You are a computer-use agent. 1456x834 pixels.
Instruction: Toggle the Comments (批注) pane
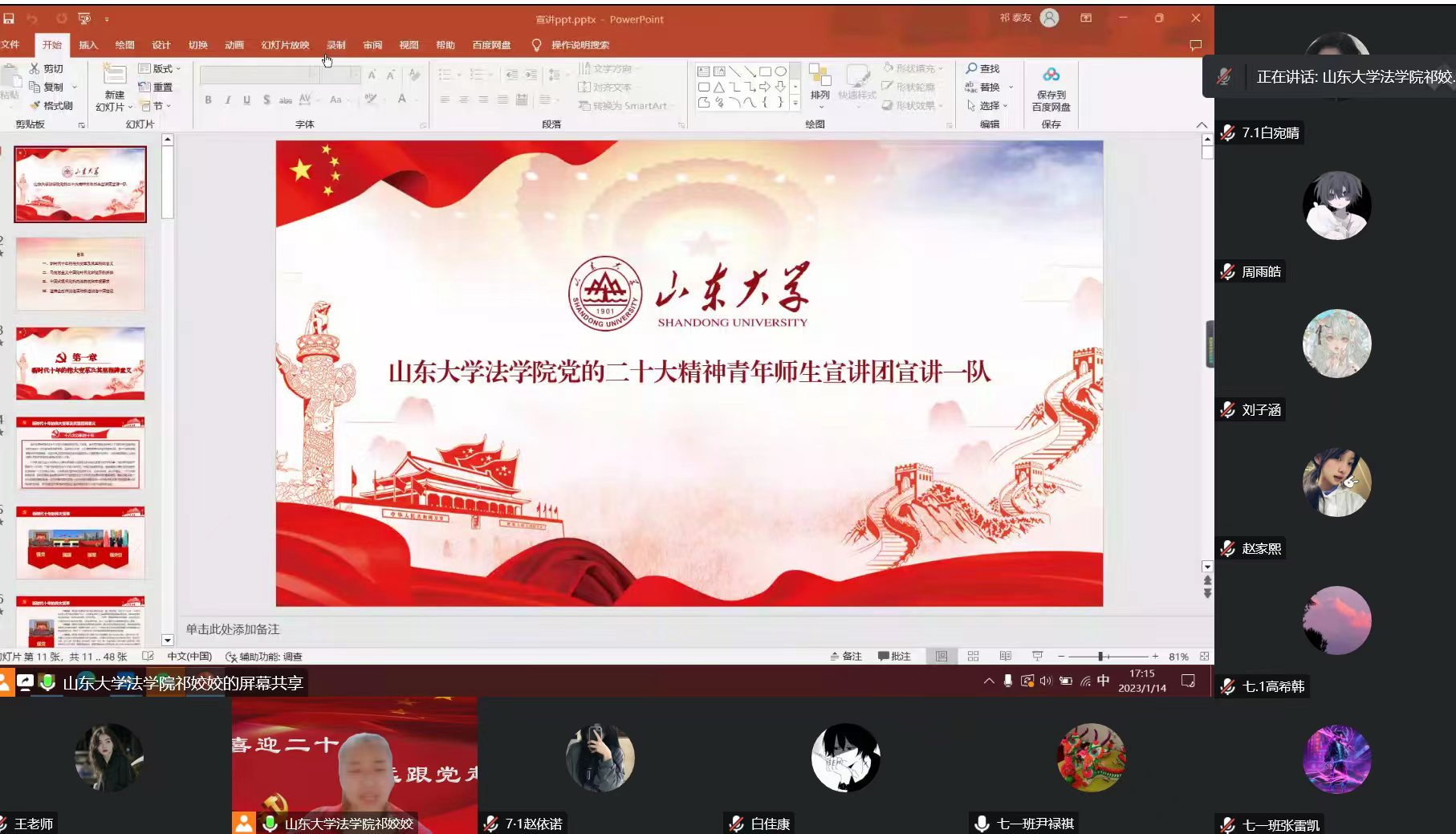tap(894, 657)
